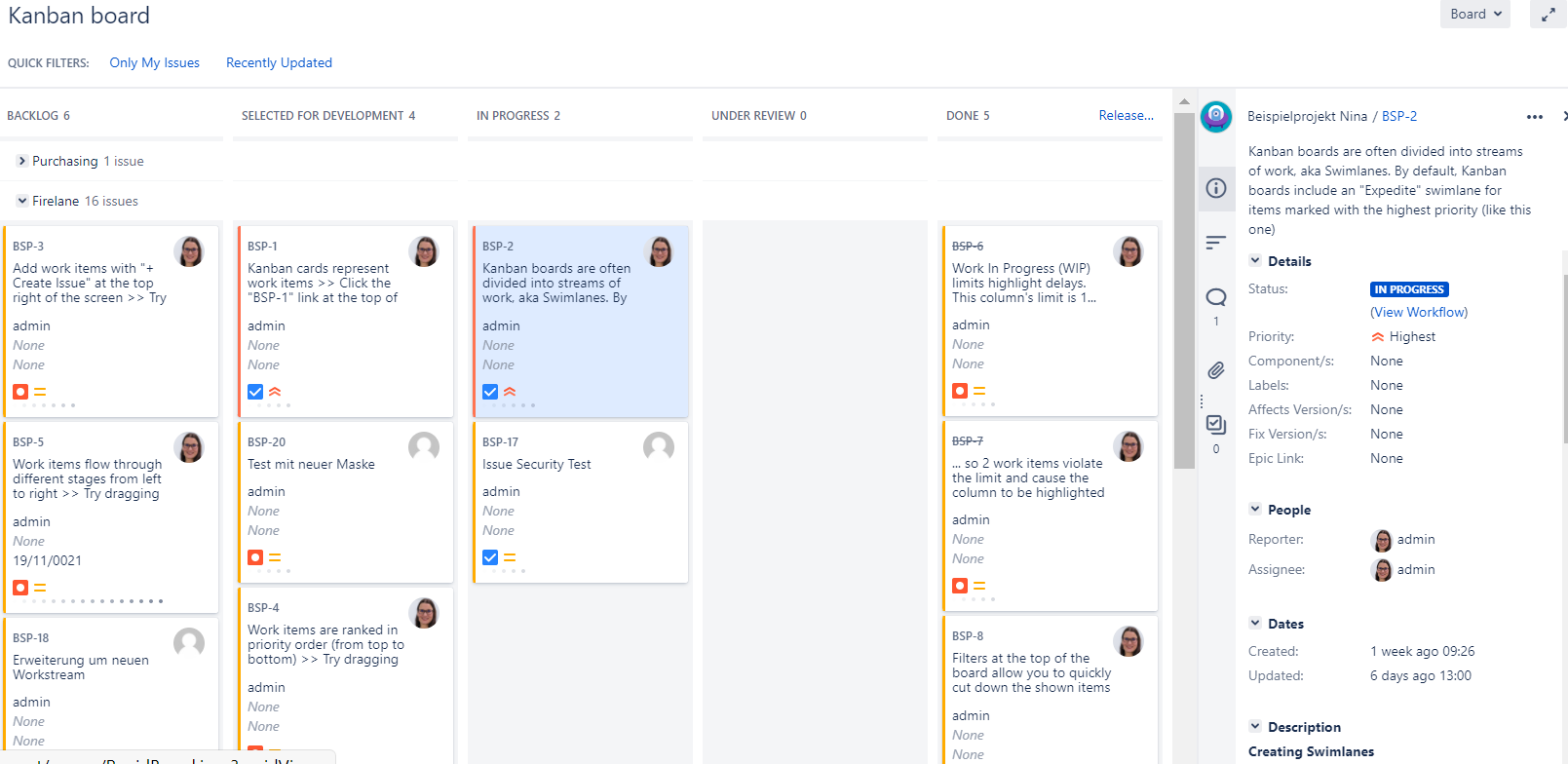Open the description lines icon in sidebar
The image size is (1568, 764).
pos(1215,243)
